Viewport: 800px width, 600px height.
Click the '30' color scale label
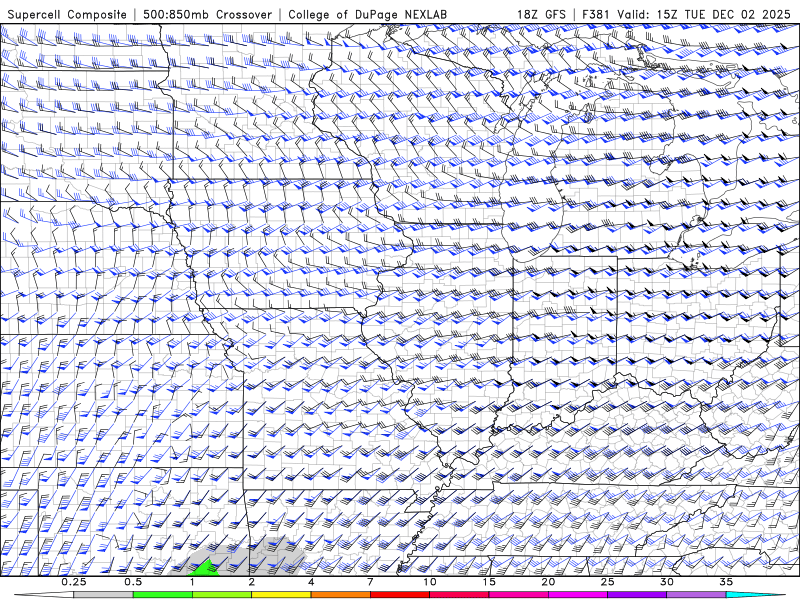(667, 582)
